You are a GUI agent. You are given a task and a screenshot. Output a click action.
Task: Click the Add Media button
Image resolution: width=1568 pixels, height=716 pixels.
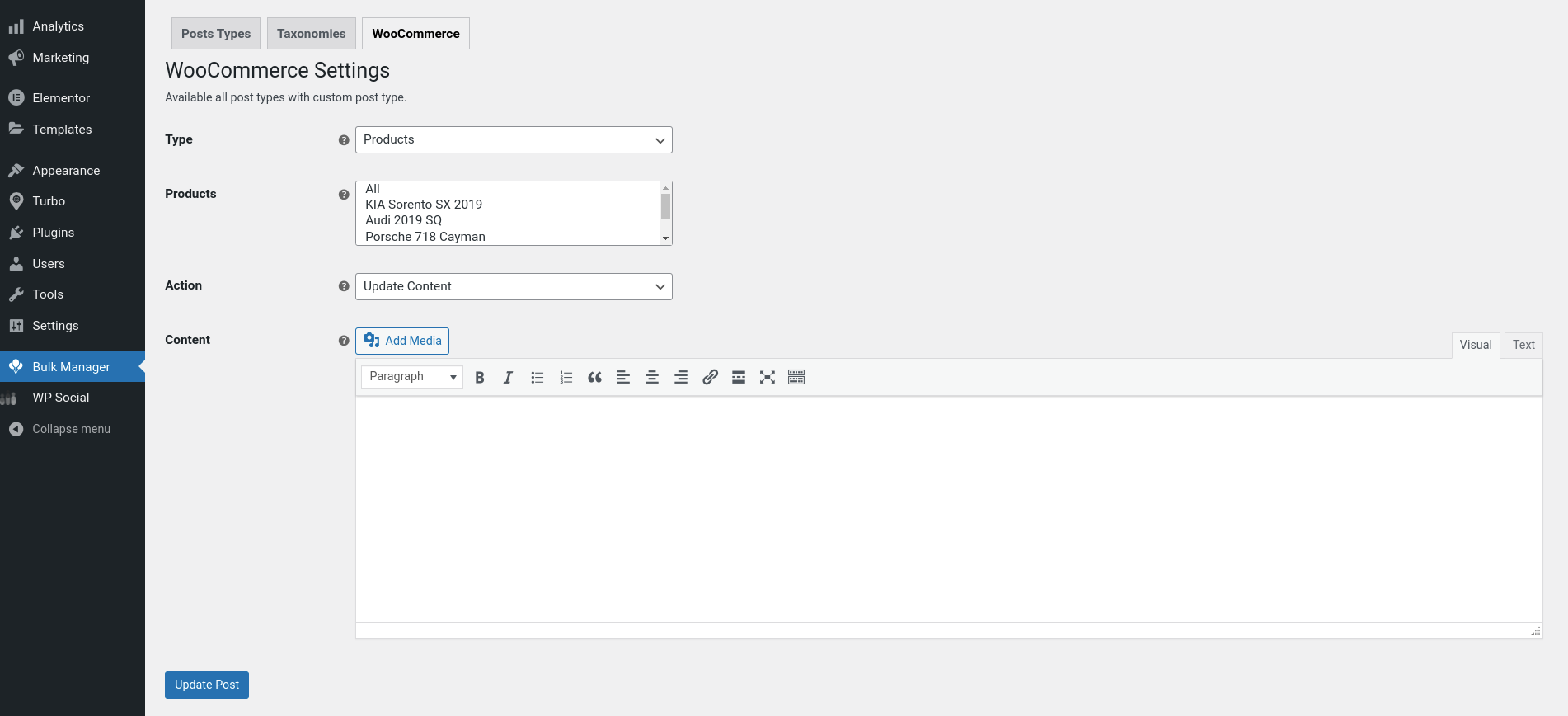click(x=402, y=341)
